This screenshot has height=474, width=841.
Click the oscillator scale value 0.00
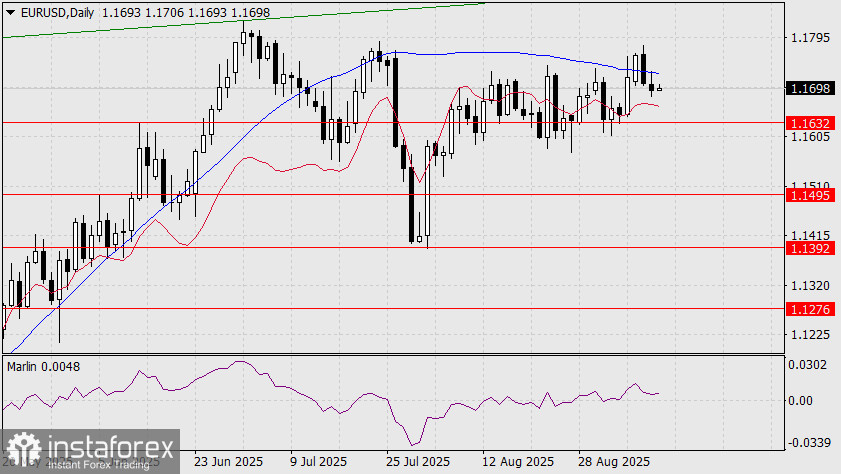point(800,401)
